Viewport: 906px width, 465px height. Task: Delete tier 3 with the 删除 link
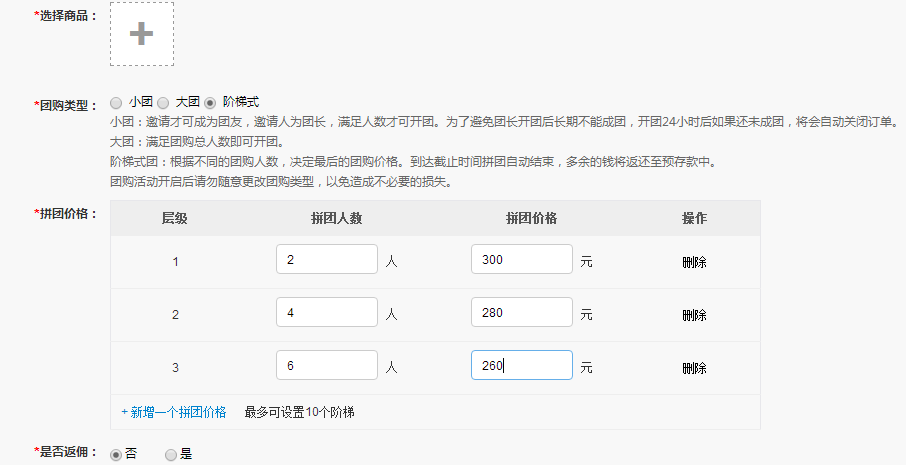click(694, 368)
